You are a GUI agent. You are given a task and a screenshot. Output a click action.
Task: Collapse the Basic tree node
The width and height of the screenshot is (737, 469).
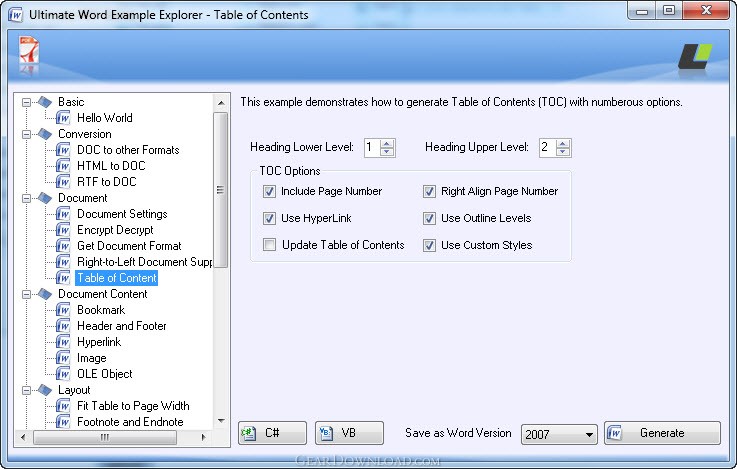26,102
